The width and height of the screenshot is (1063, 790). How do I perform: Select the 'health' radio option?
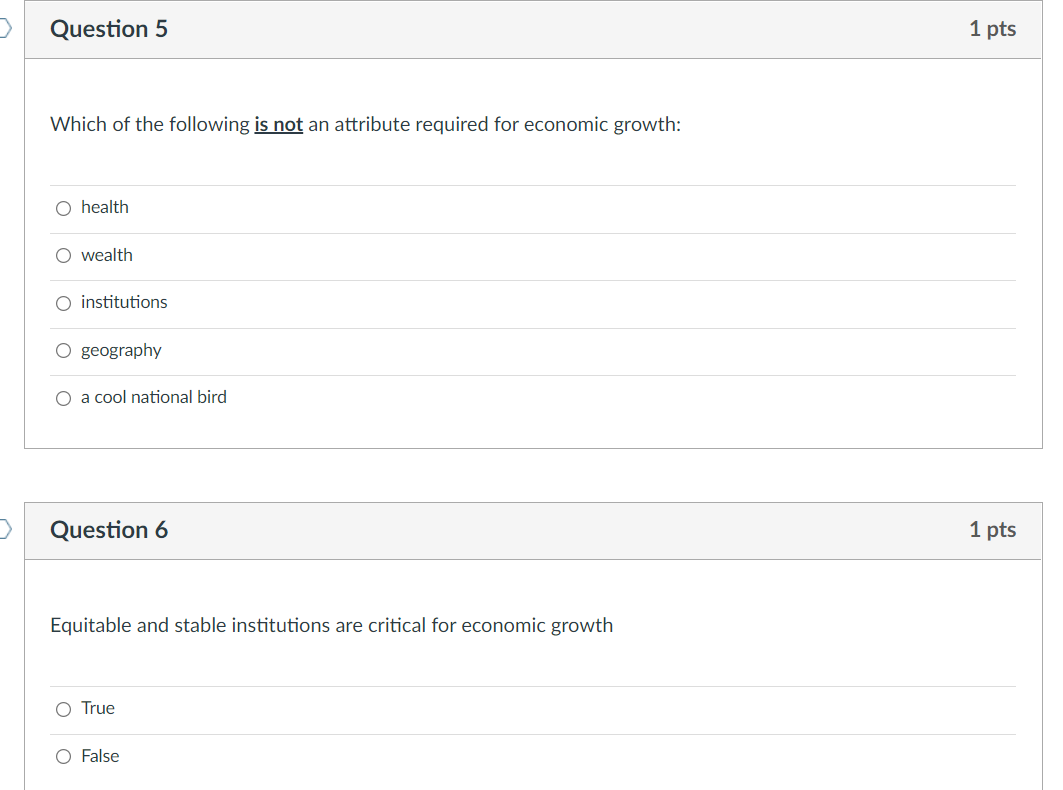tap(63, 208)
